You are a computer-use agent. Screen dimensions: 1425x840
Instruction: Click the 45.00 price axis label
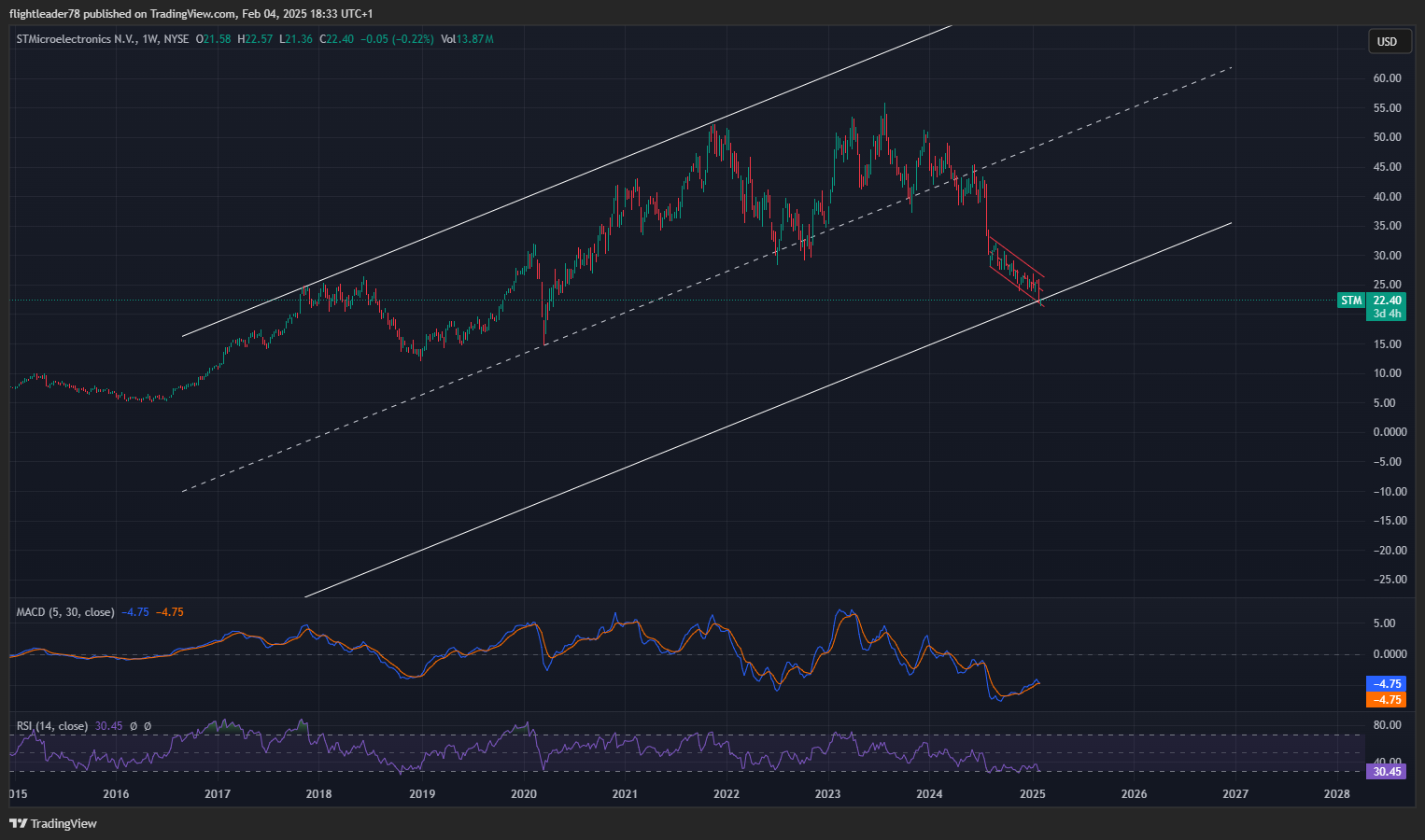(x=1387, y=167)
